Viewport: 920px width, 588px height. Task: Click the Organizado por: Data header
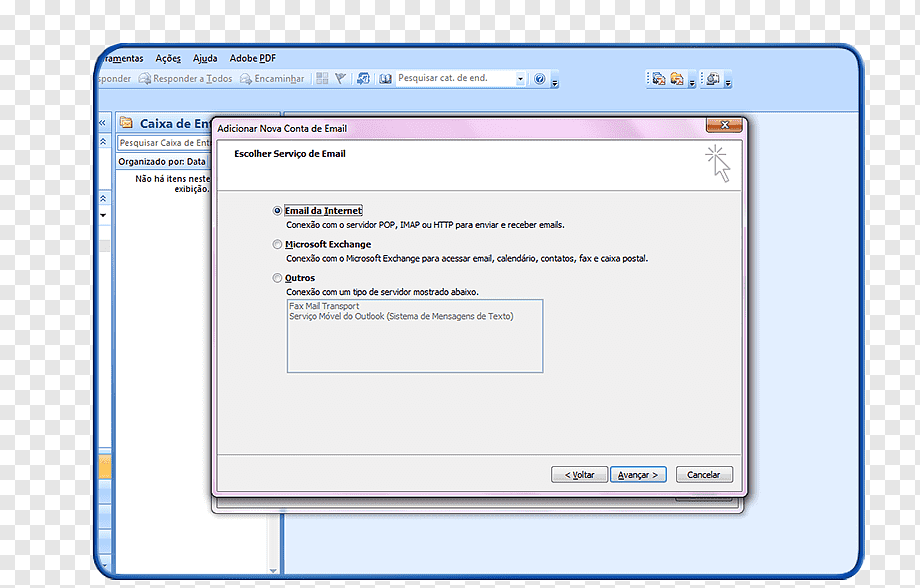(x=162, y=161)
